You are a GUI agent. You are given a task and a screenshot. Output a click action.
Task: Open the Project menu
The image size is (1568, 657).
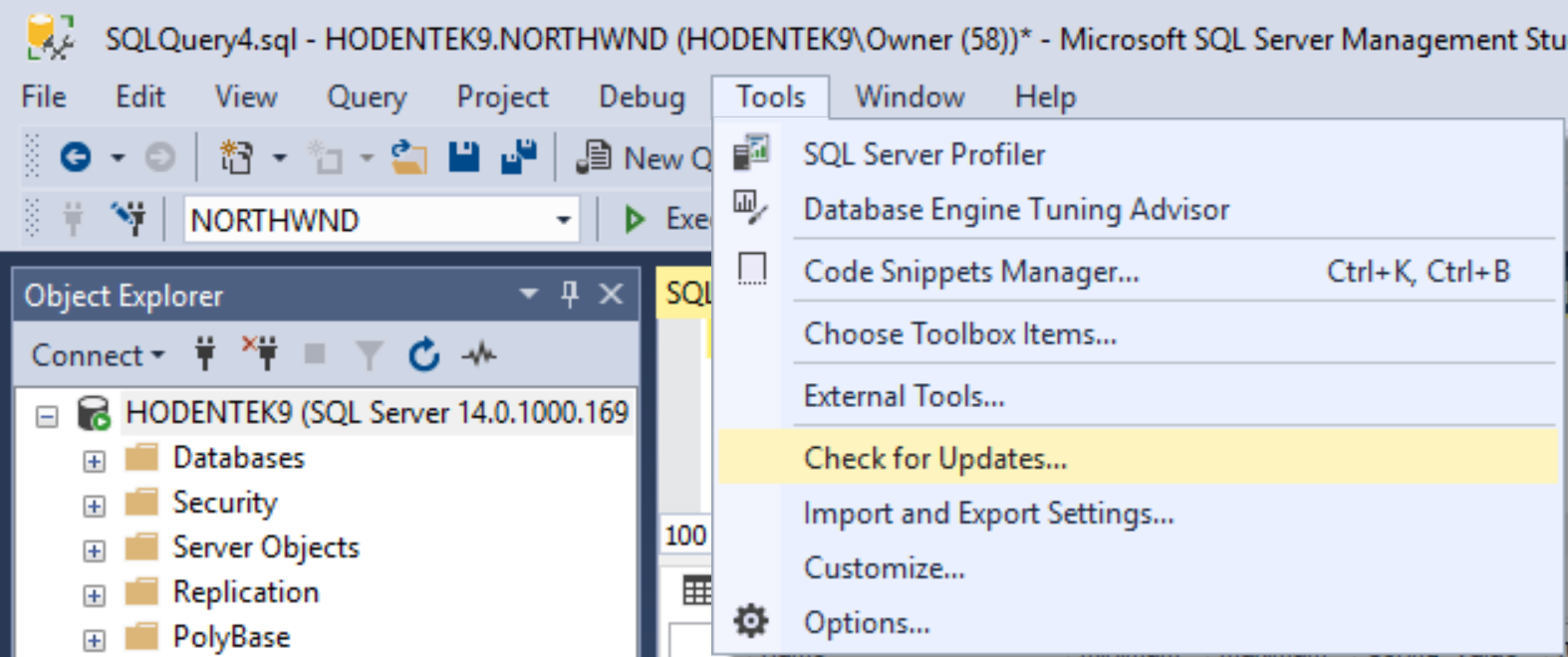[502, 97]
